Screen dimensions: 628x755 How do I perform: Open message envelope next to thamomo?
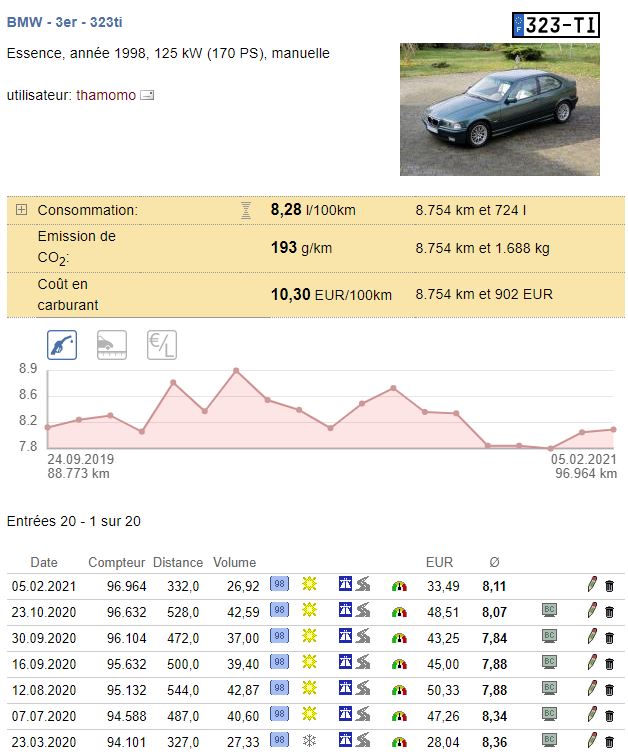(x=147, y=95)
